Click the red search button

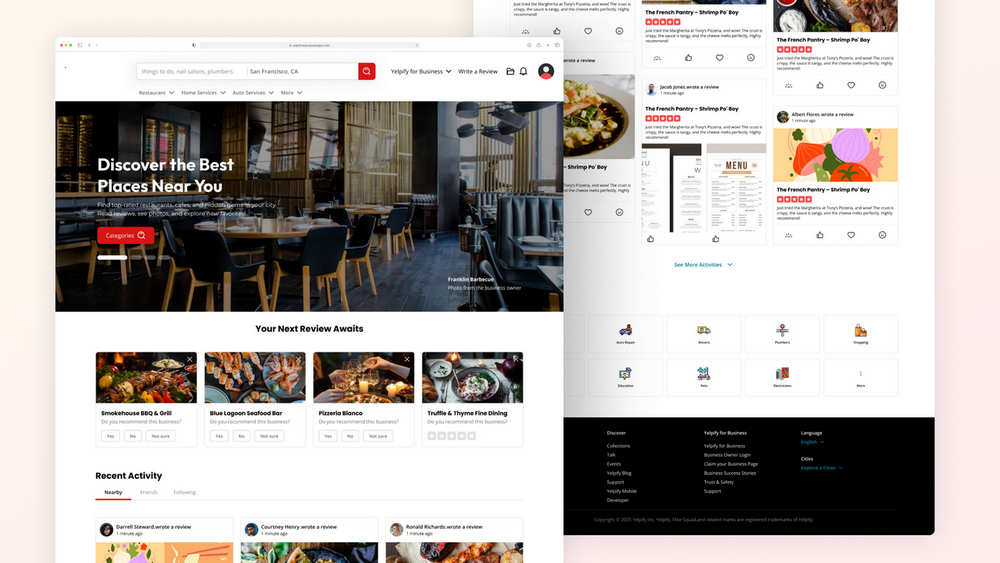coord(366,71)
